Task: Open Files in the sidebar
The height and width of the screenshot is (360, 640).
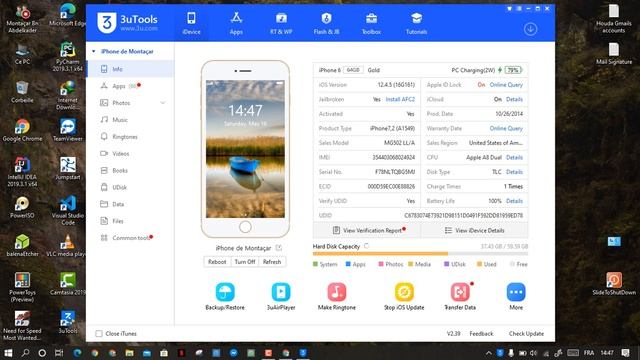Action: click(118, 221)
